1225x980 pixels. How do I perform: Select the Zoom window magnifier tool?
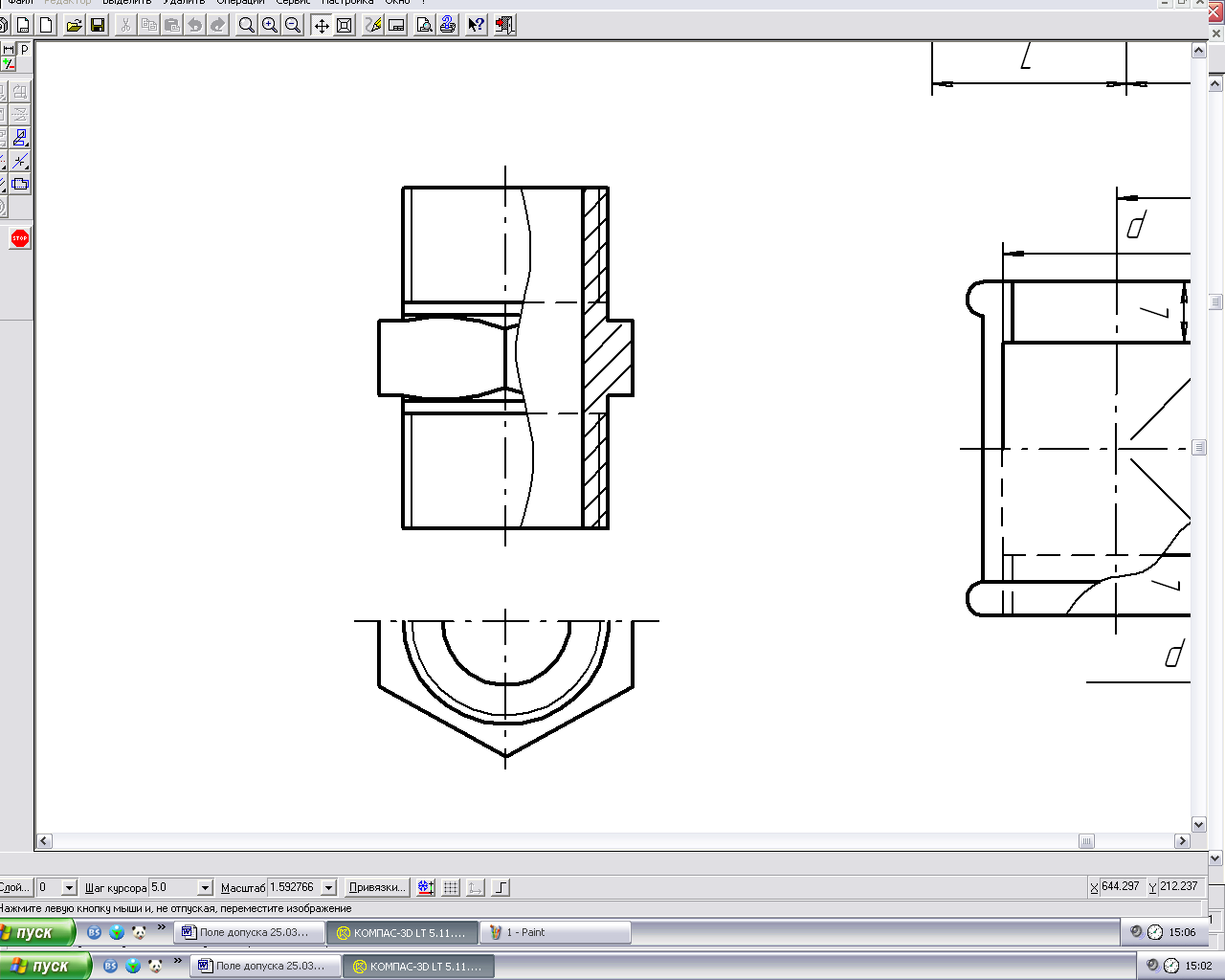pyautogui.click(x=247, y=25)
